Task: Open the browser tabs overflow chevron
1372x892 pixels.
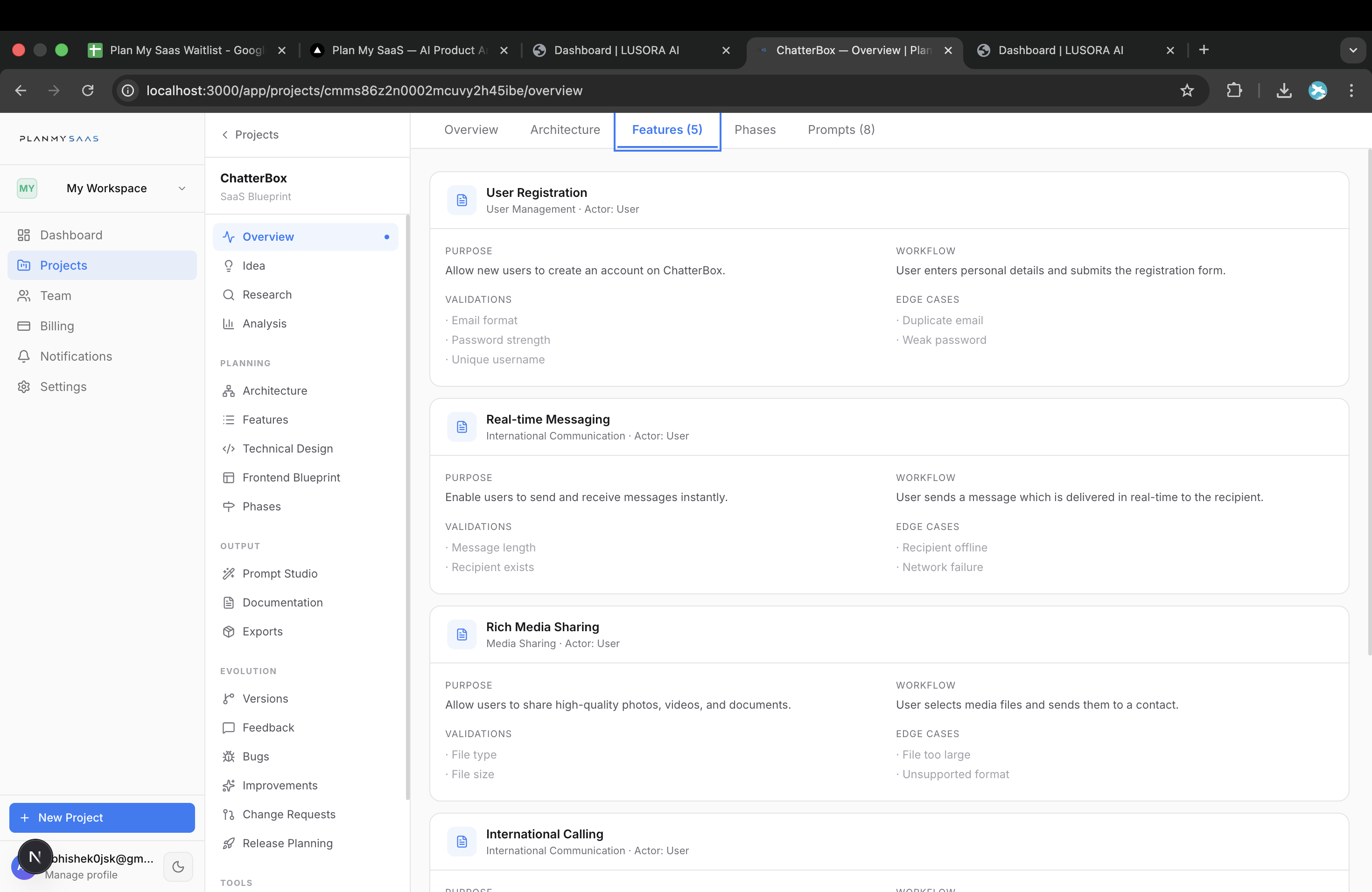Action: click(1353, 50)
